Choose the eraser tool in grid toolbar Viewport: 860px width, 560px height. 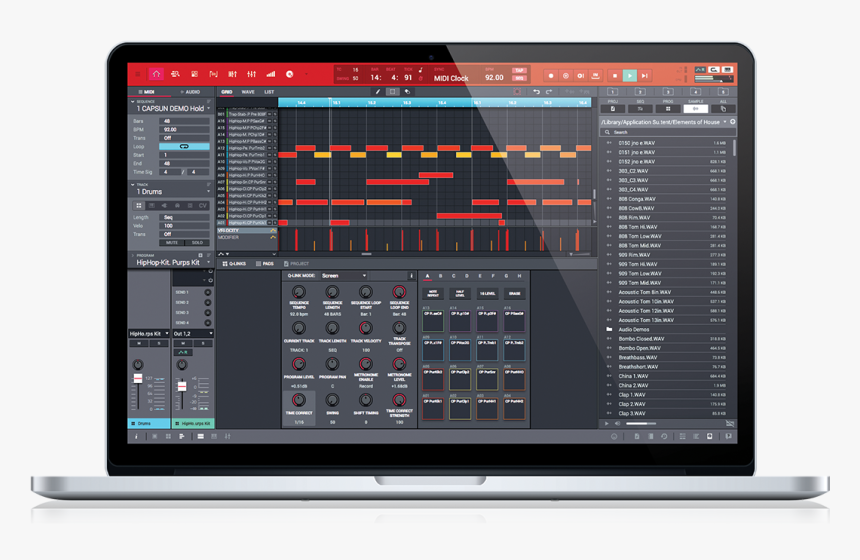click(407, 92)
